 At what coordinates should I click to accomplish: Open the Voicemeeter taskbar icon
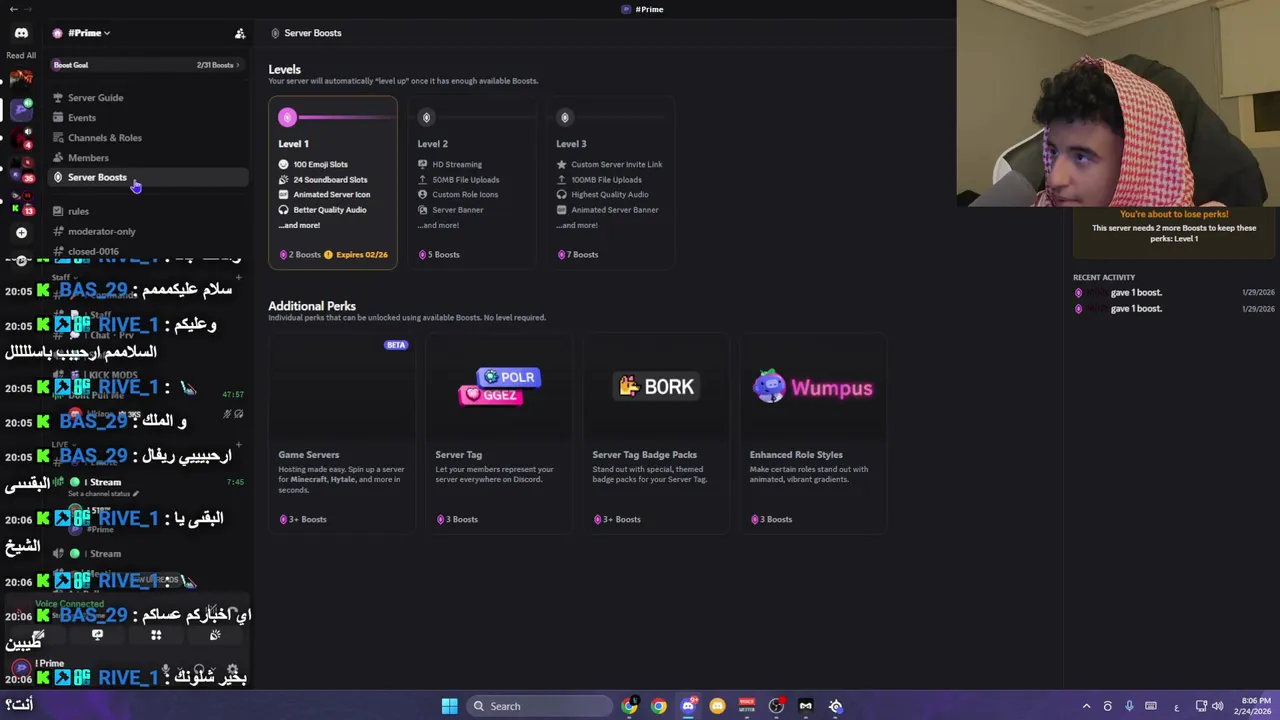pos(746,706)
